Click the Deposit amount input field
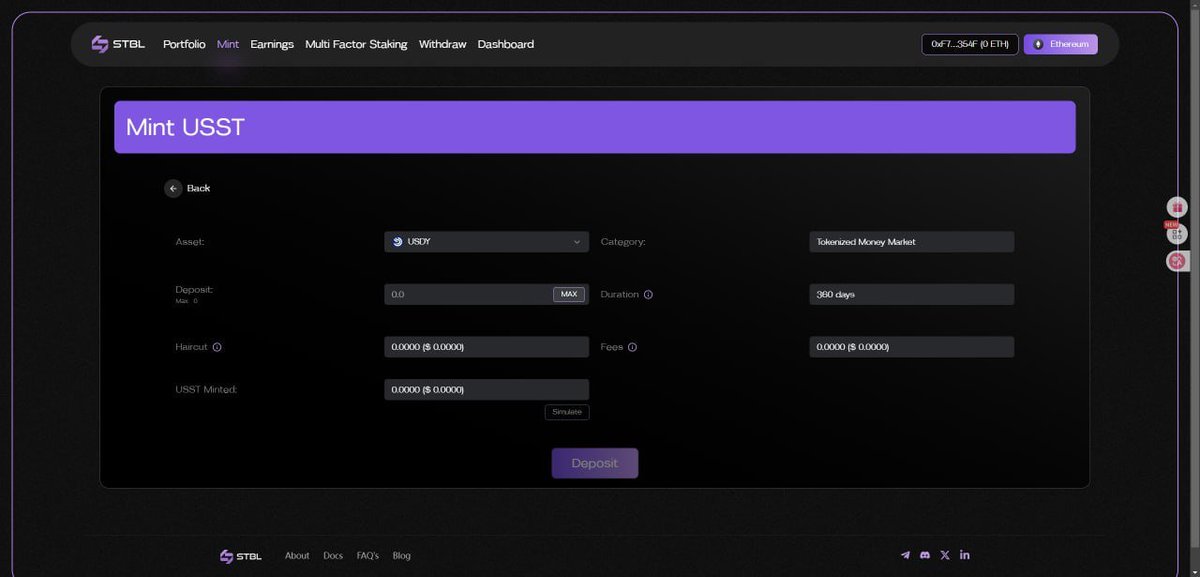 click(x=467, y=295)
